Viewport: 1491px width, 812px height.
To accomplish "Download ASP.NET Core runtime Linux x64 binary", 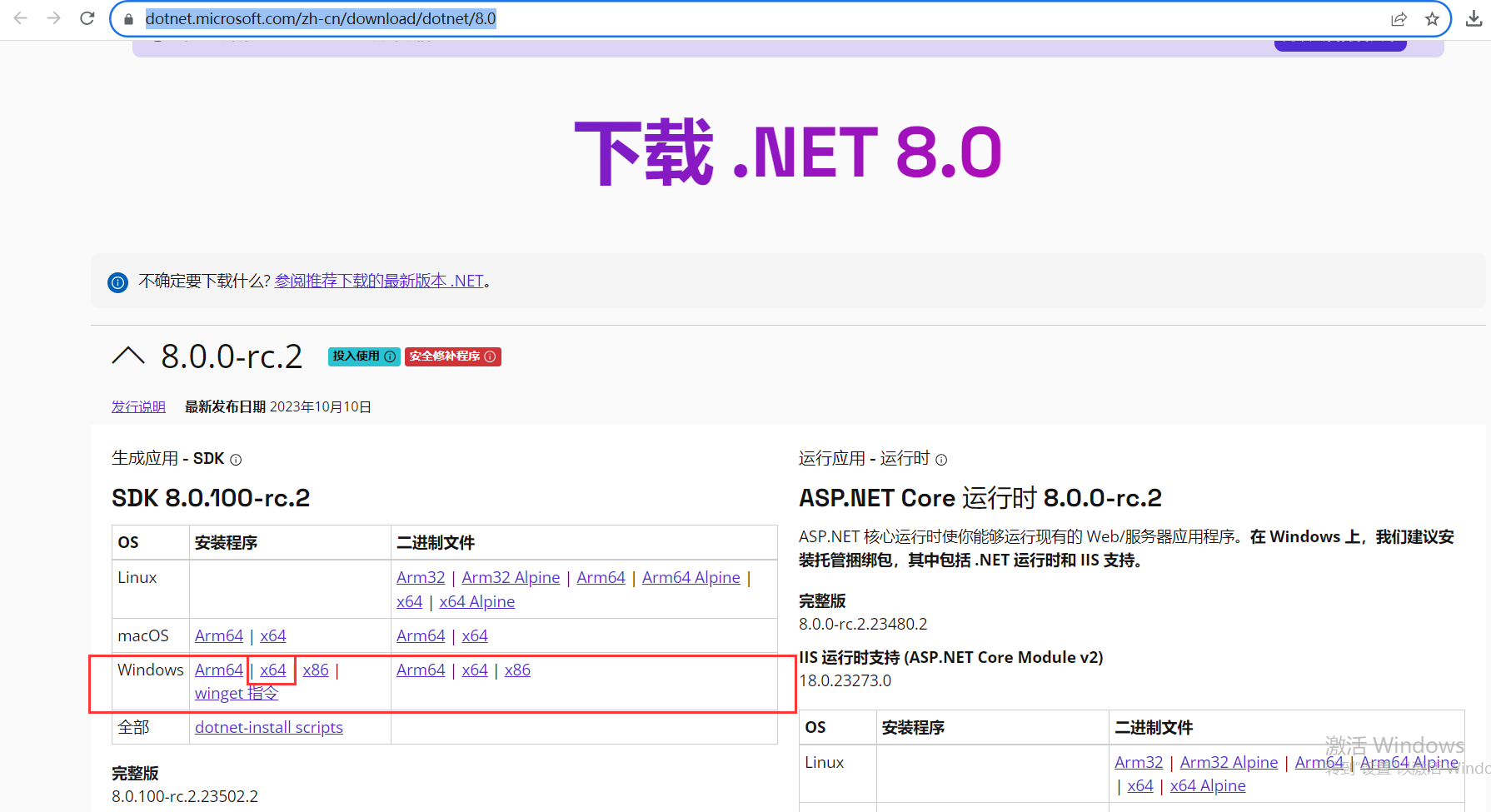I will click(1140, 785).
